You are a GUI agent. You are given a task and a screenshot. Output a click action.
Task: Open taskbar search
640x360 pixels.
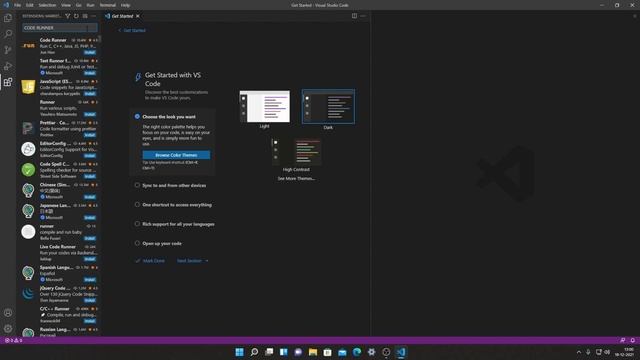tap(254, 352)
